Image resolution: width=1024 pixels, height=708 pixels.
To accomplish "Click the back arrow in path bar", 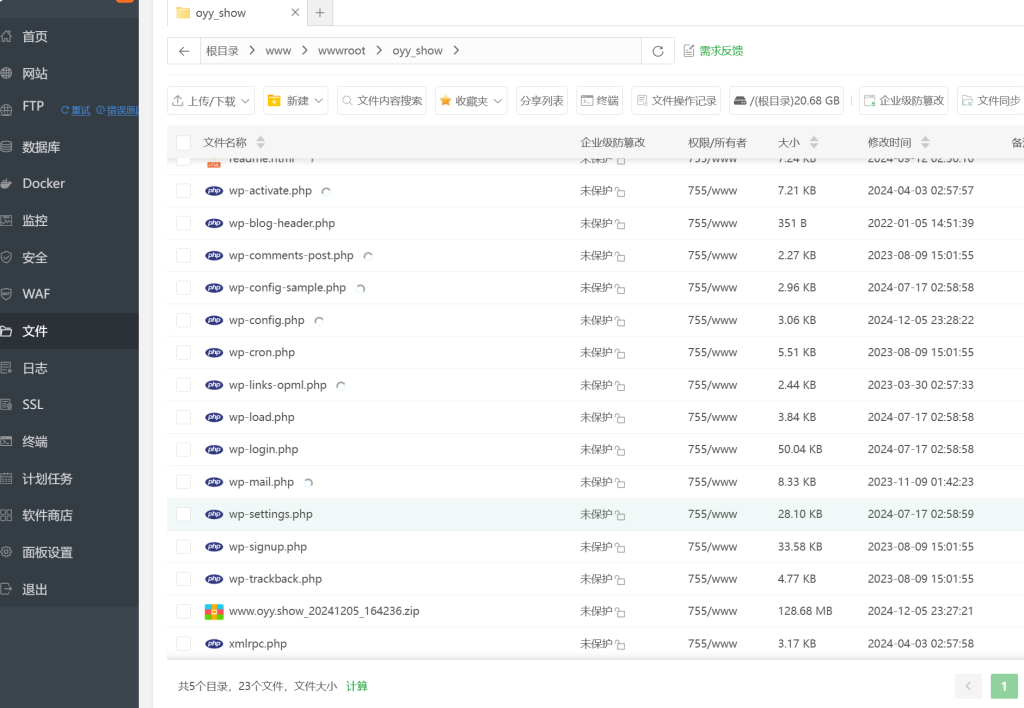I will [184, 51].
